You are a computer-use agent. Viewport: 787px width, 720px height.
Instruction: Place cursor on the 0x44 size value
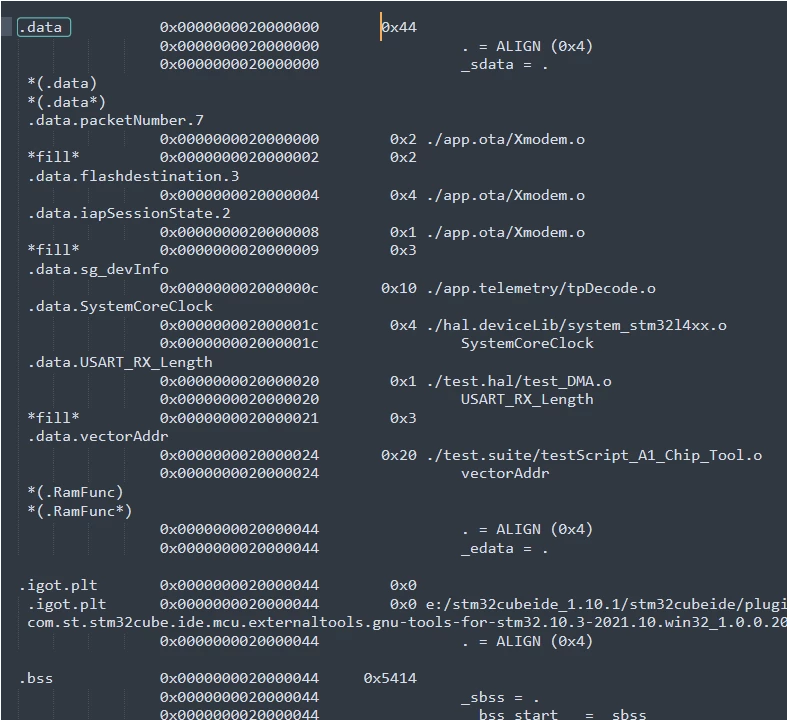(400, 27)
